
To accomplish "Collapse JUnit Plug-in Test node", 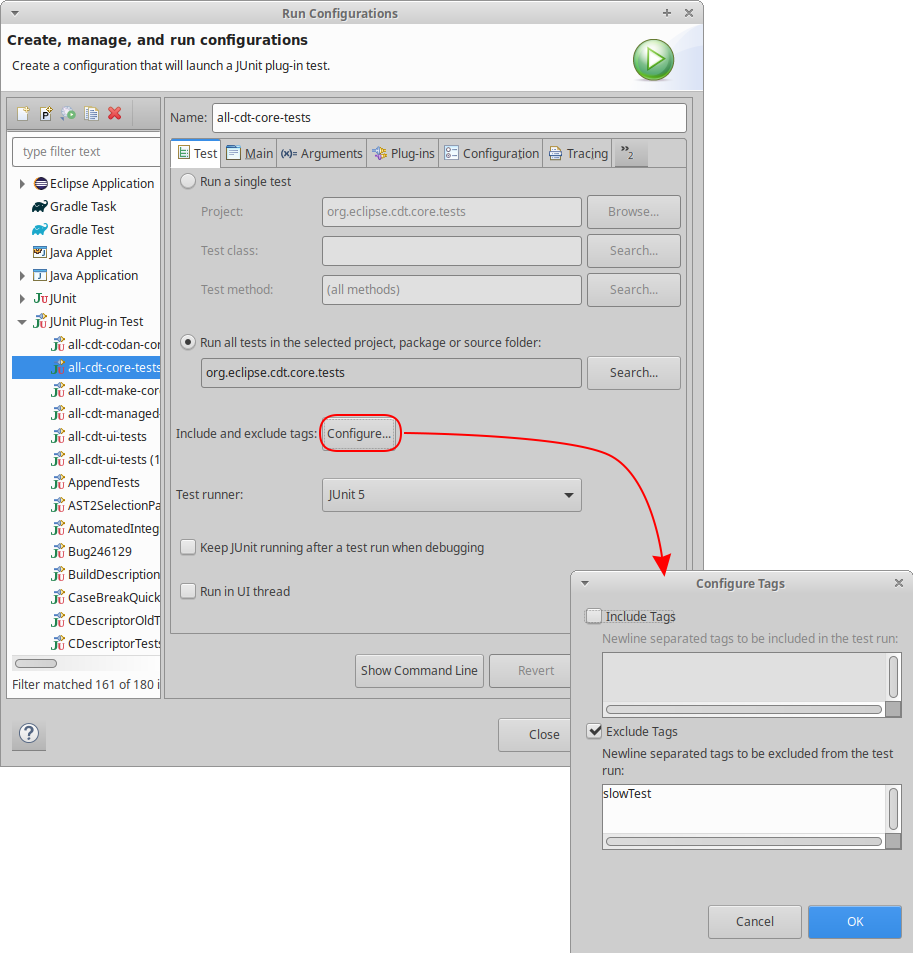I will [x=22, y=322].
